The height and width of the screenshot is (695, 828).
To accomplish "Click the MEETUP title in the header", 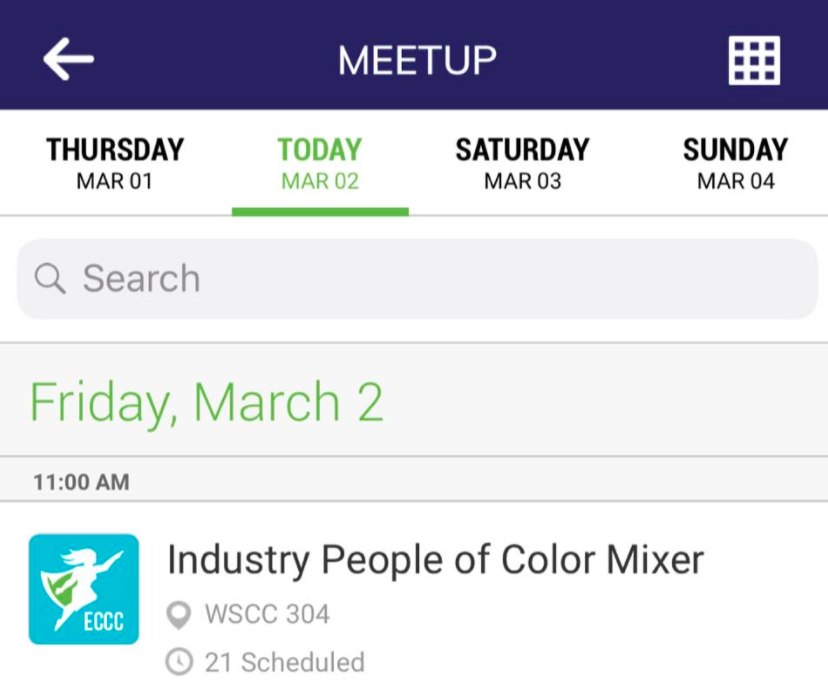I will pos(417,61).
